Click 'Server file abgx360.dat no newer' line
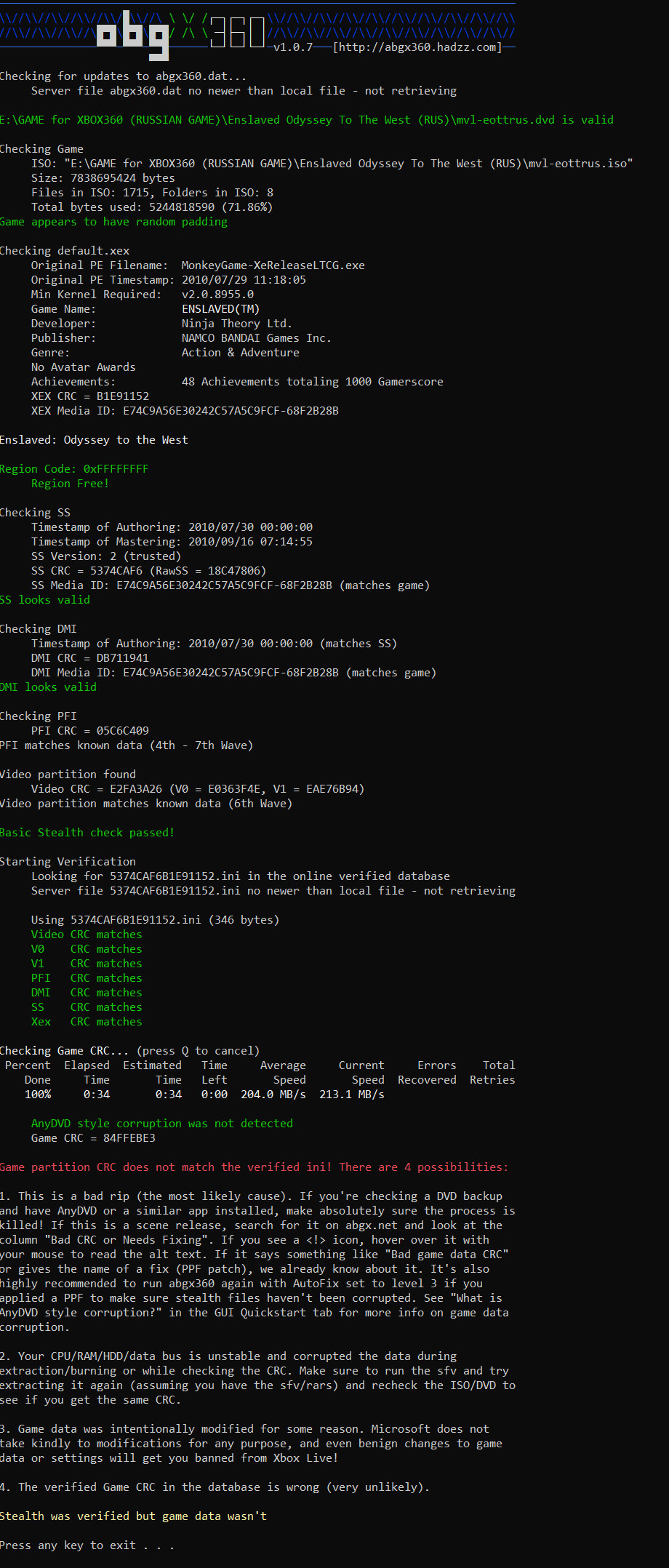The width and height of the screenshot is (669, 1568). click(244, 91)
